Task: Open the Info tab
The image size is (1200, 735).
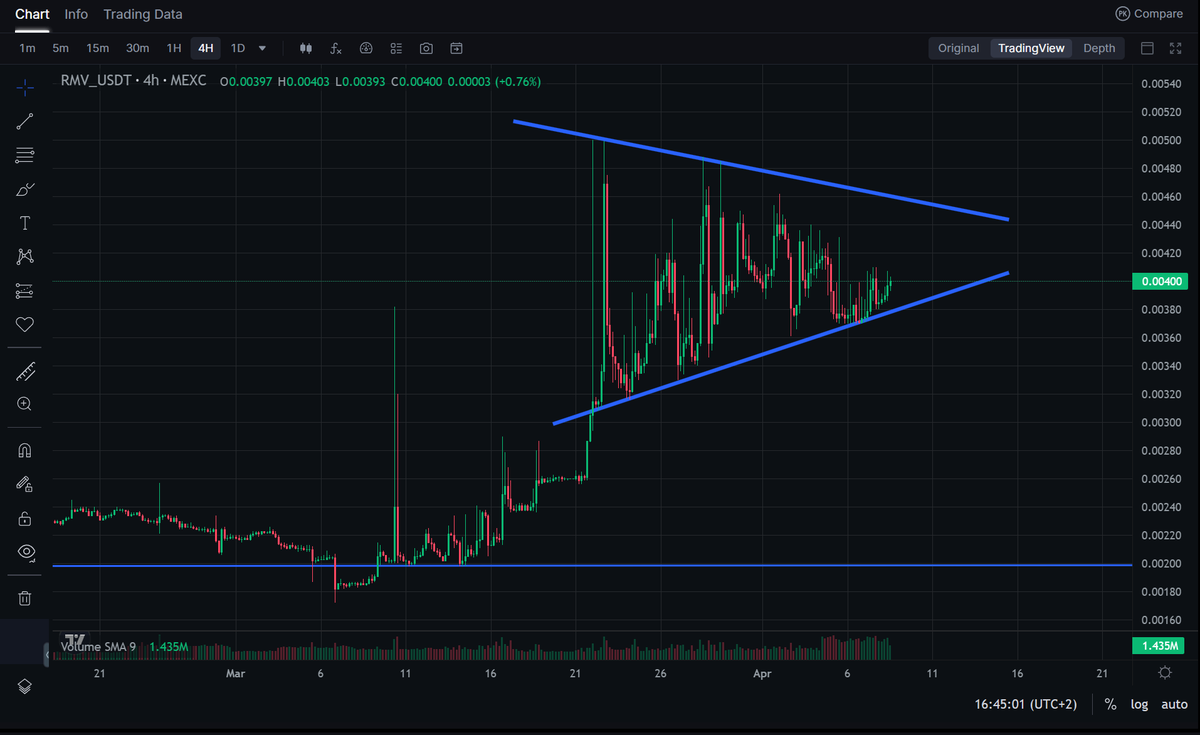Action: coord(75,14)
